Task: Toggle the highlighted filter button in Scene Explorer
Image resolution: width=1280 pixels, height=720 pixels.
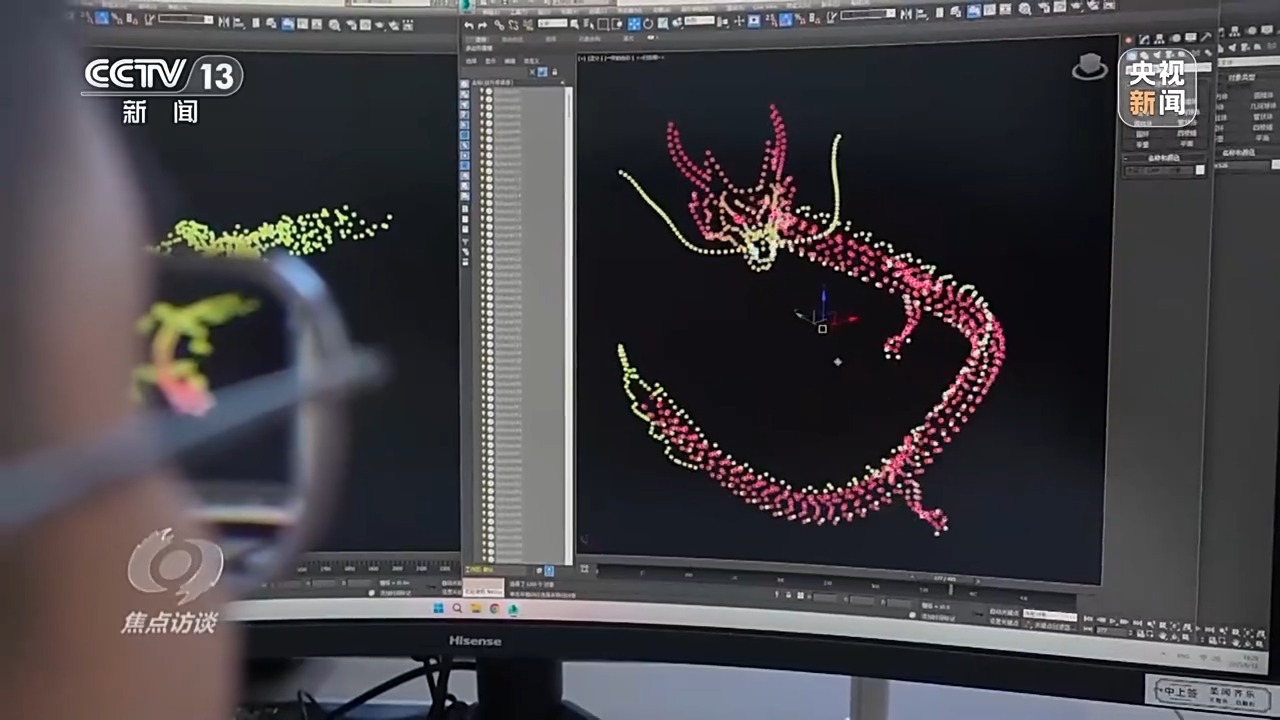Action: [542, 72]
